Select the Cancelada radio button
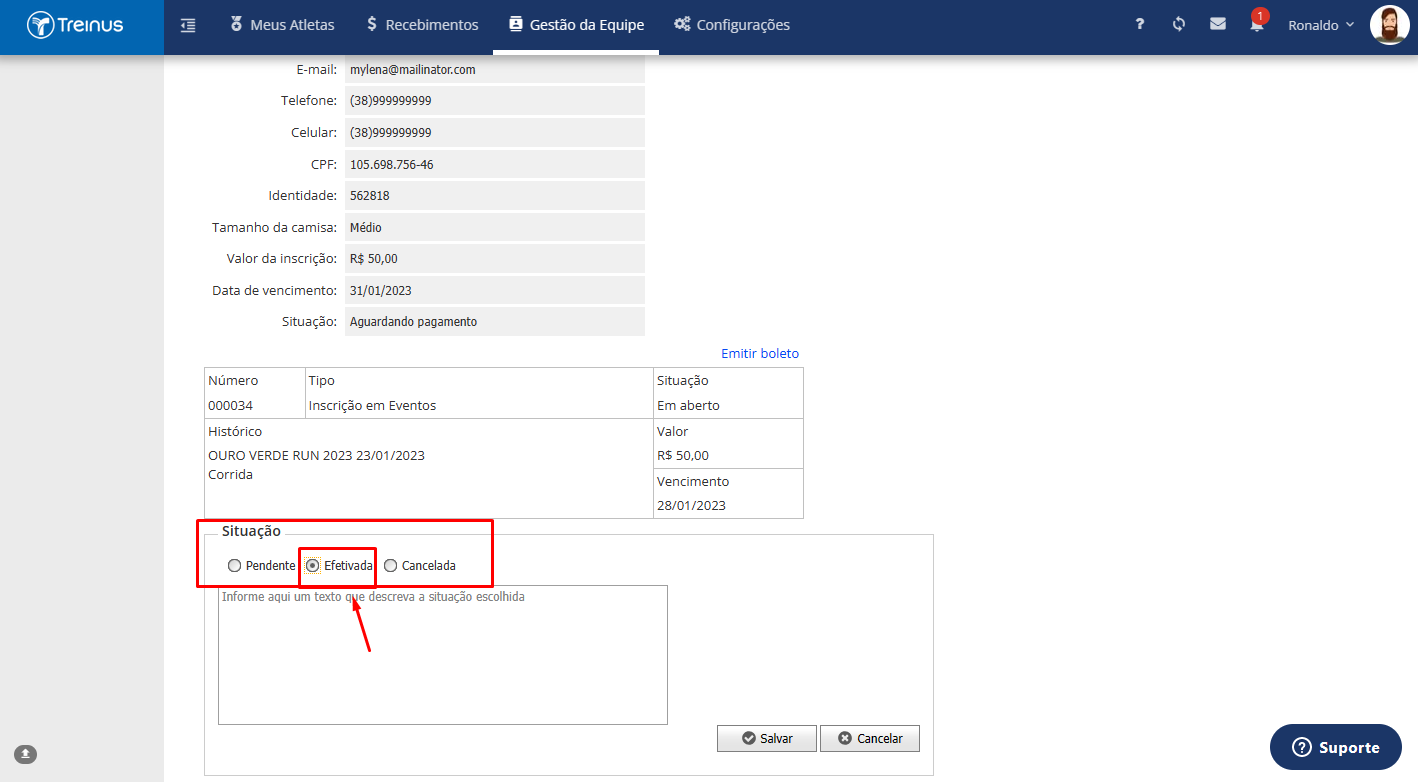1418x782 pixels. click(x=391, y=565)
